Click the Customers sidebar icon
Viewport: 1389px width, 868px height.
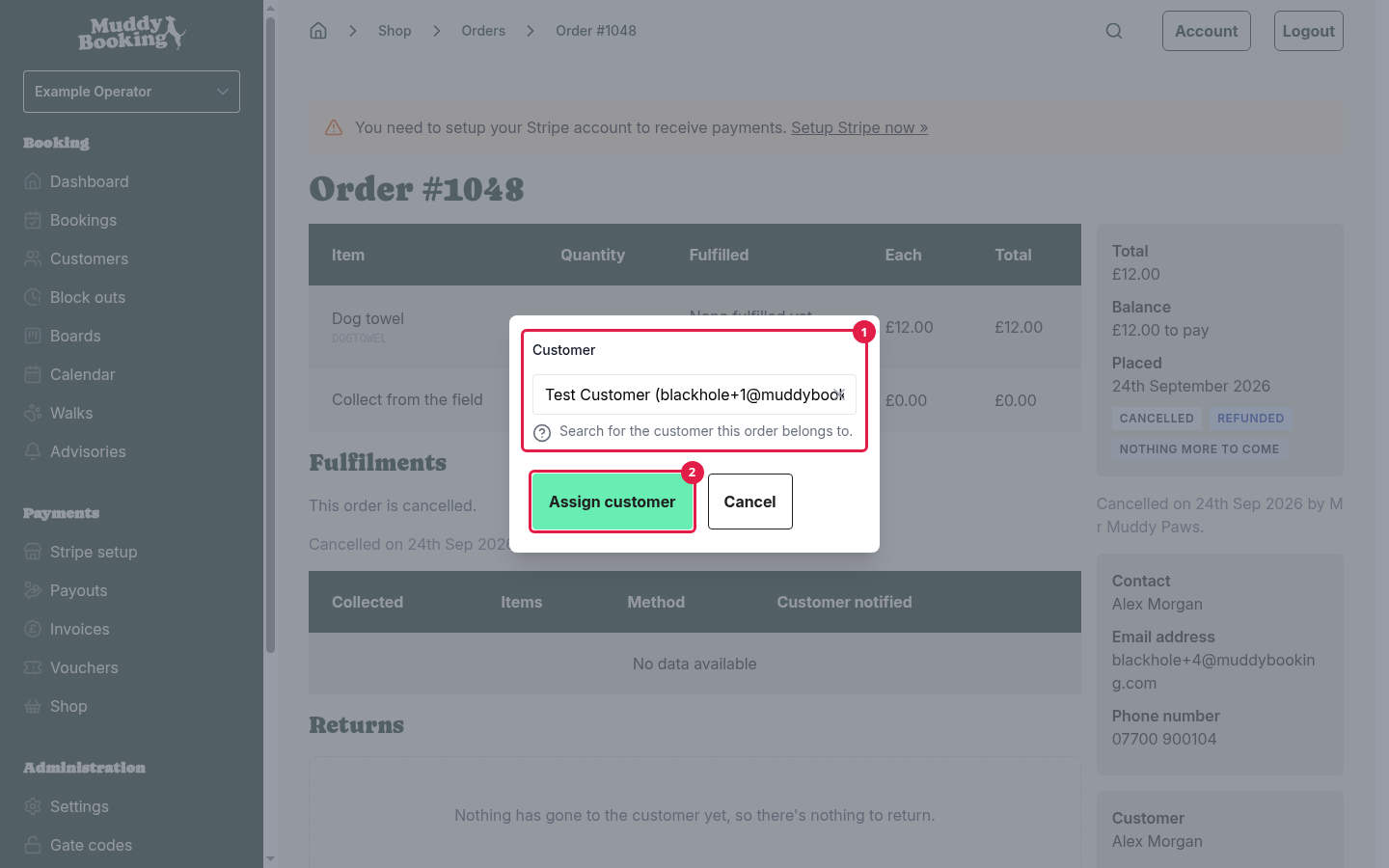(33, 258)
